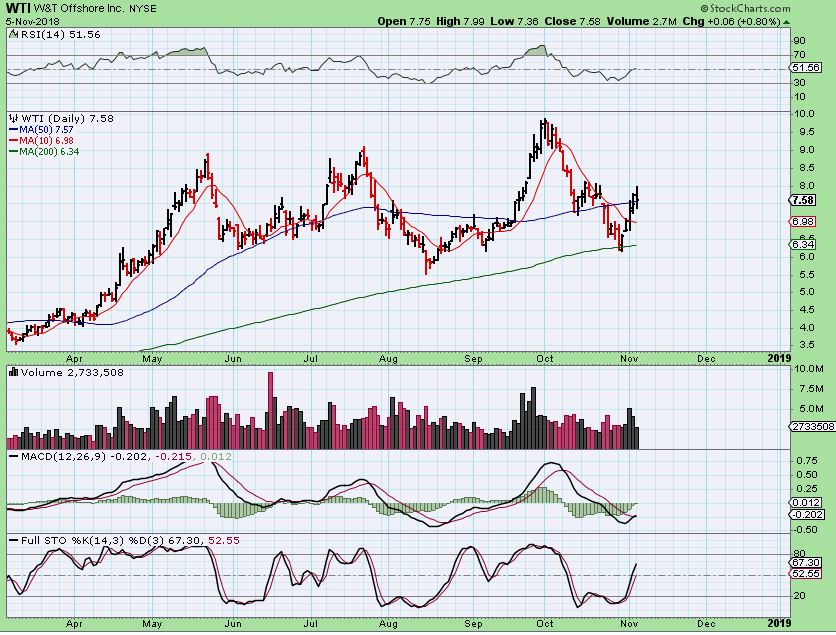The width and height of the screenshot is (836, 635).
Task: Click the 10.0M volume axis label
Action: (x=809, y=369)
